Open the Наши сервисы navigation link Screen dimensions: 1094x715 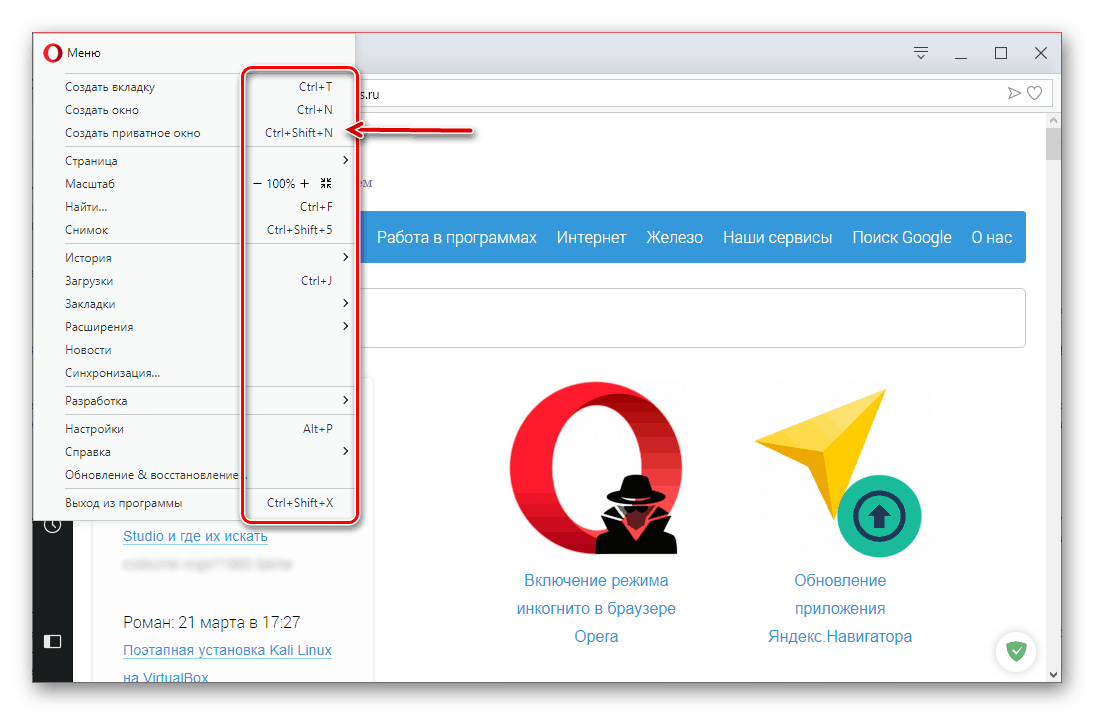777,237
